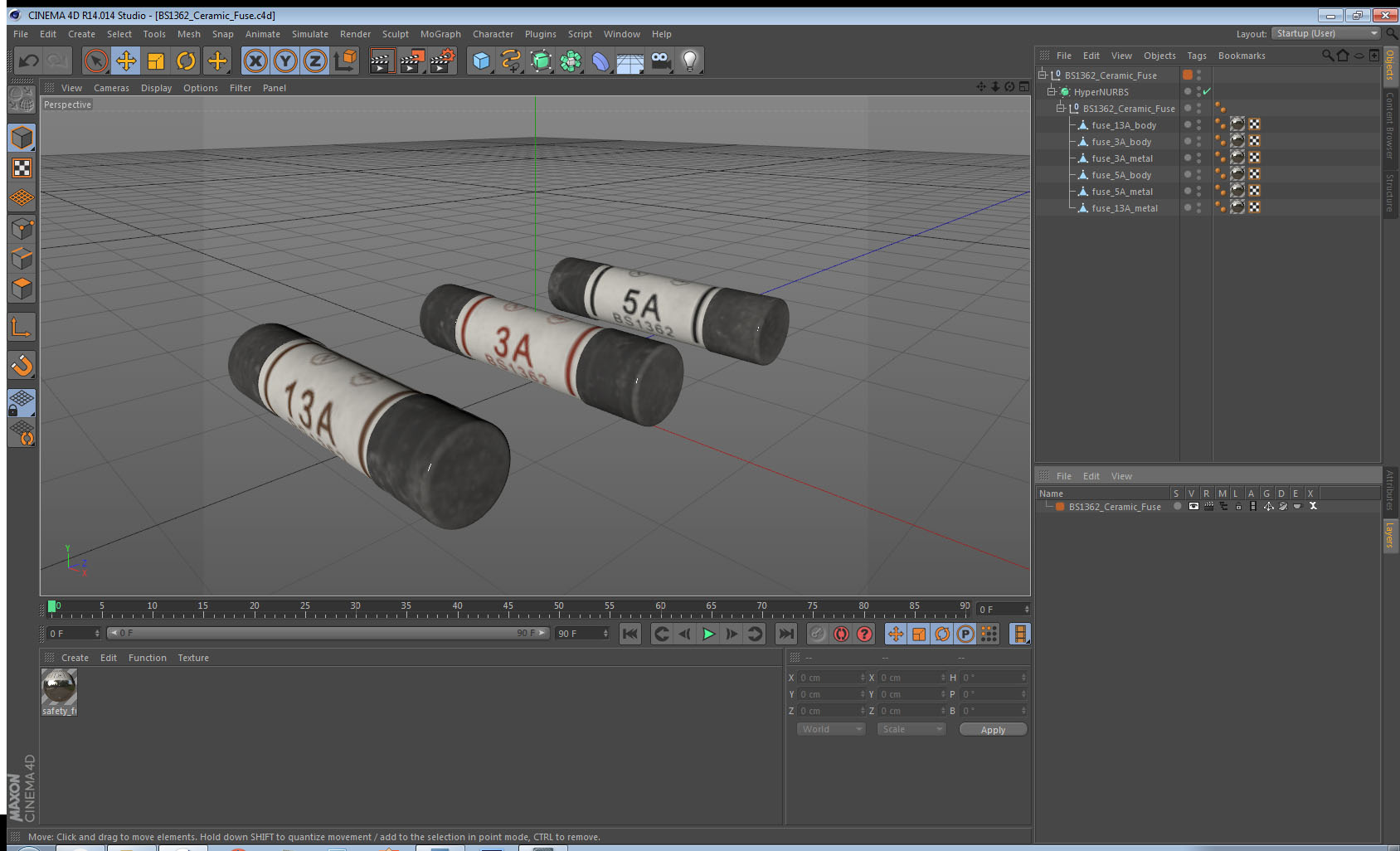Screen dimensions: 1400x851
Task: Toggle HyperNURBS green enable checkmark
Action: point(1207,91)
